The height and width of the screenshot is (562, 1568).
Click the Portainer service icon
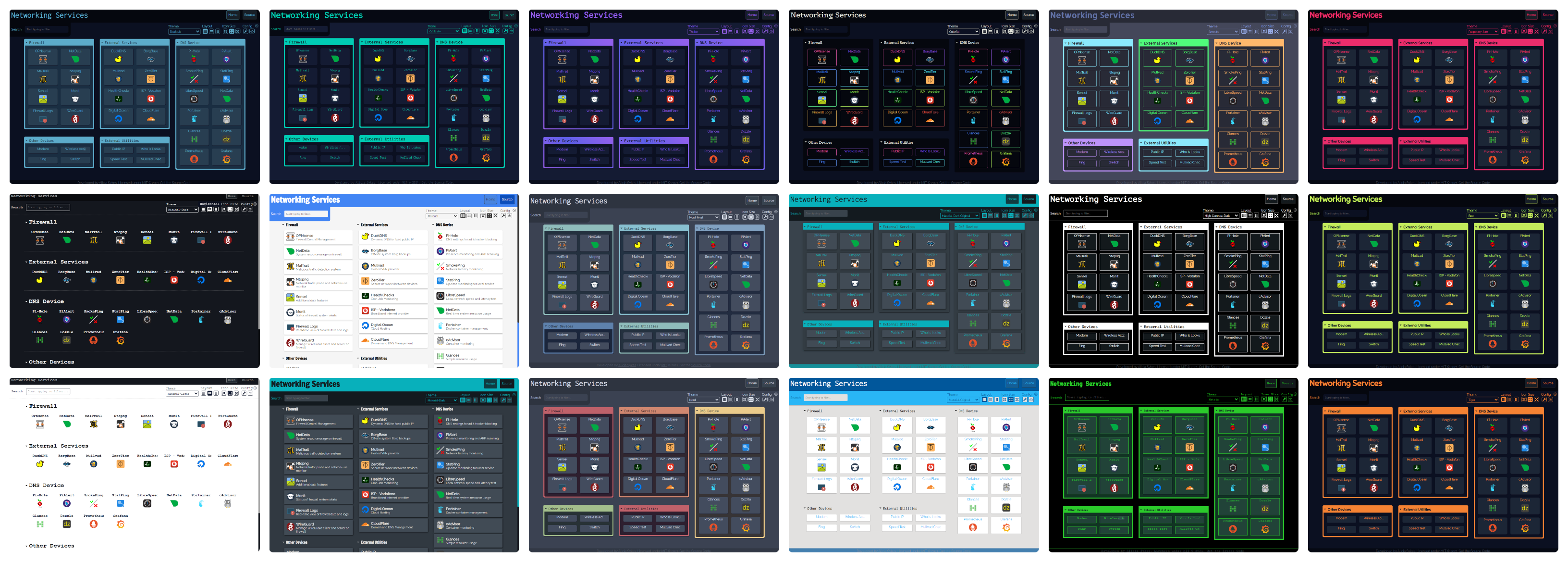[194, 117]
